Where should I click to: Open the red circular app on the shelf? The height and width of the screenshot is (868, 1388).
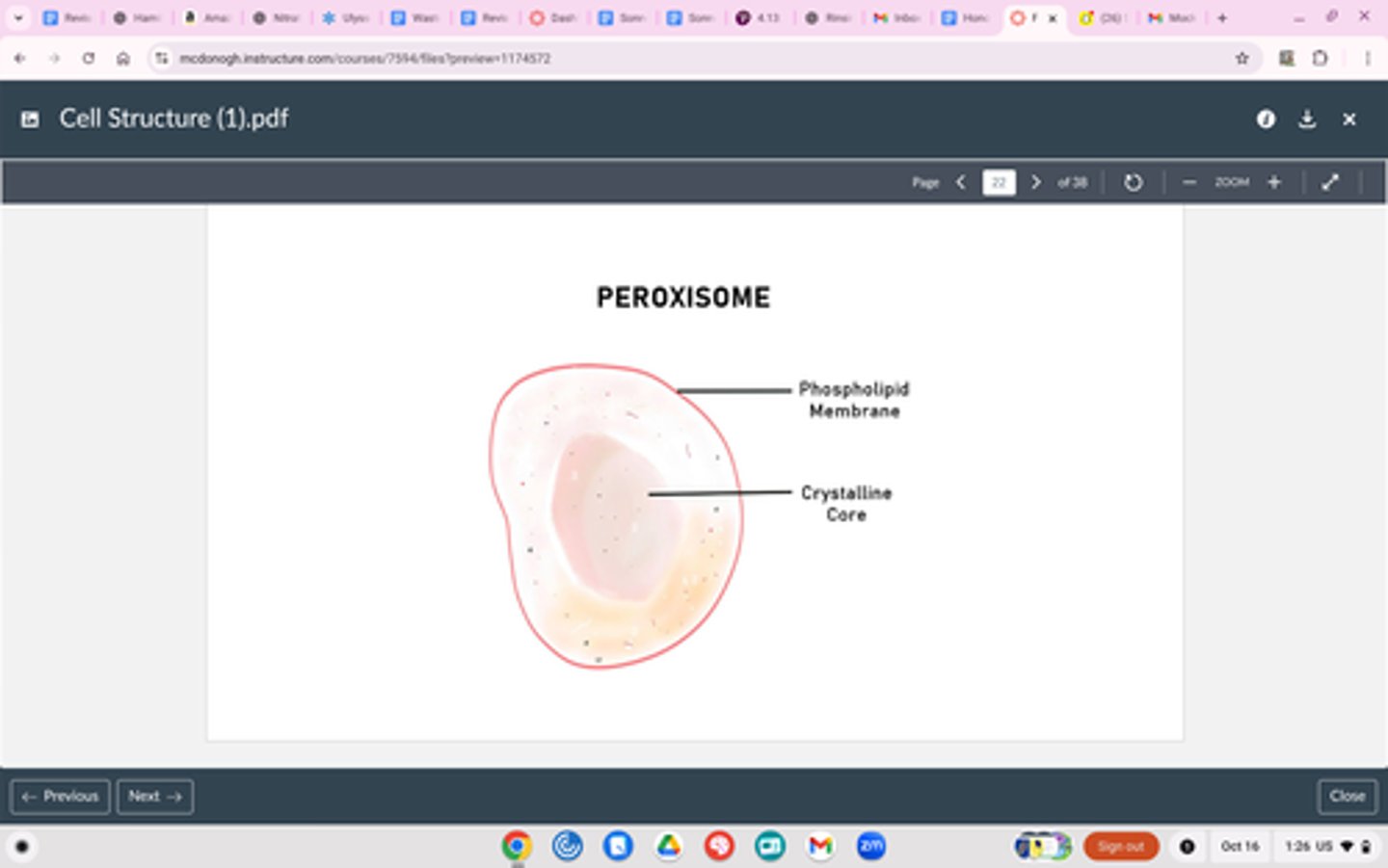719,847
